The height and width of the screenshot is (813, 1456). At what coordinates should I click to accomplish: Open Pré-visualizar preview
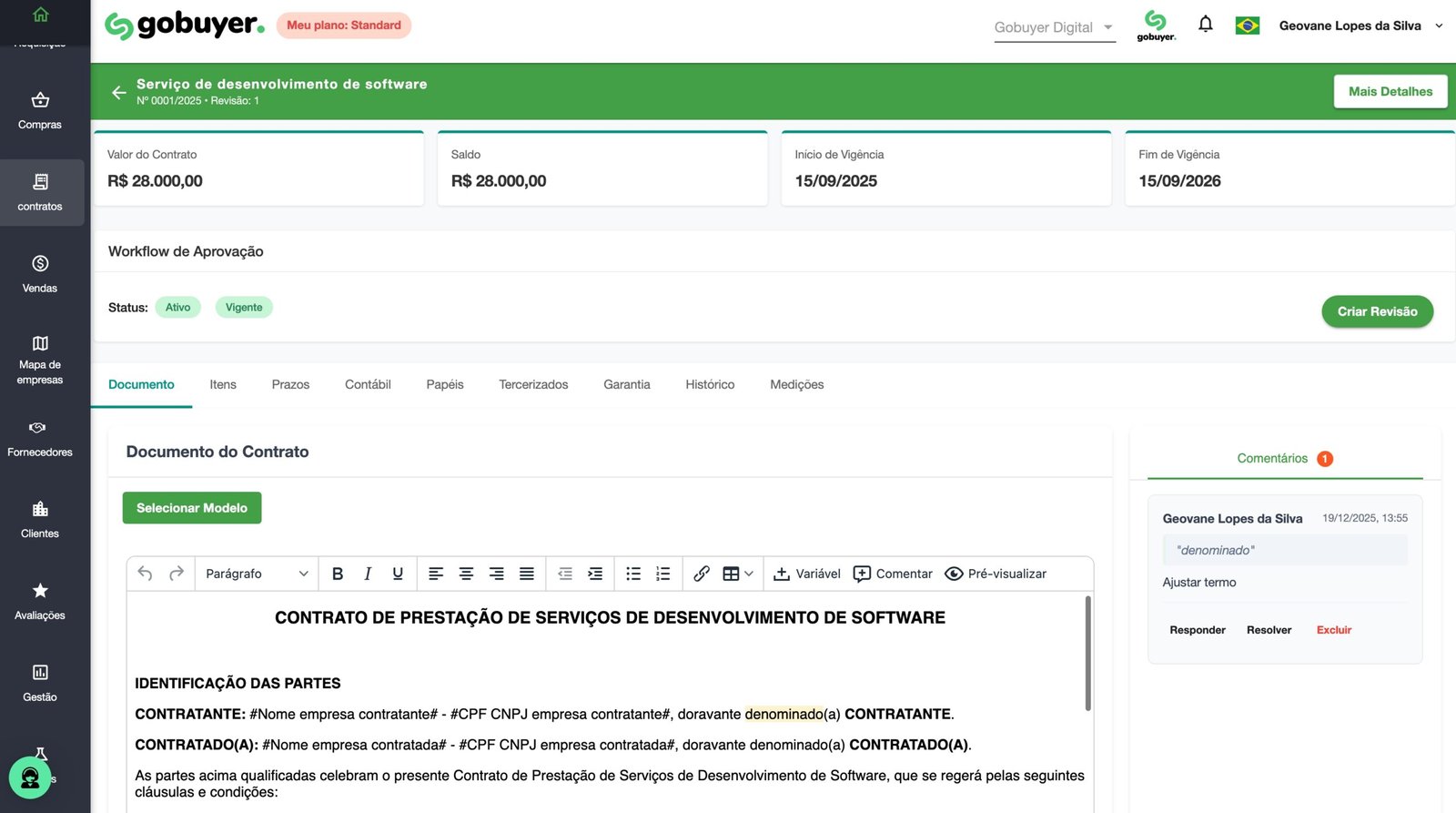[996, 574]
